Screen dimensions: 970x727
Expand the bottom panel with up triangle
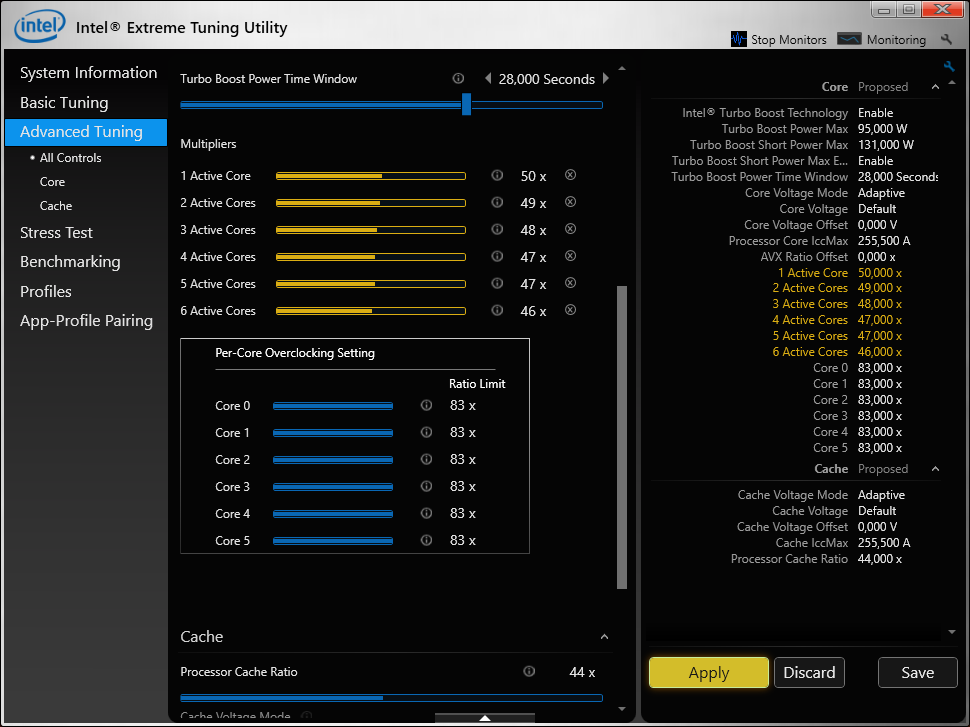(485, 718)
